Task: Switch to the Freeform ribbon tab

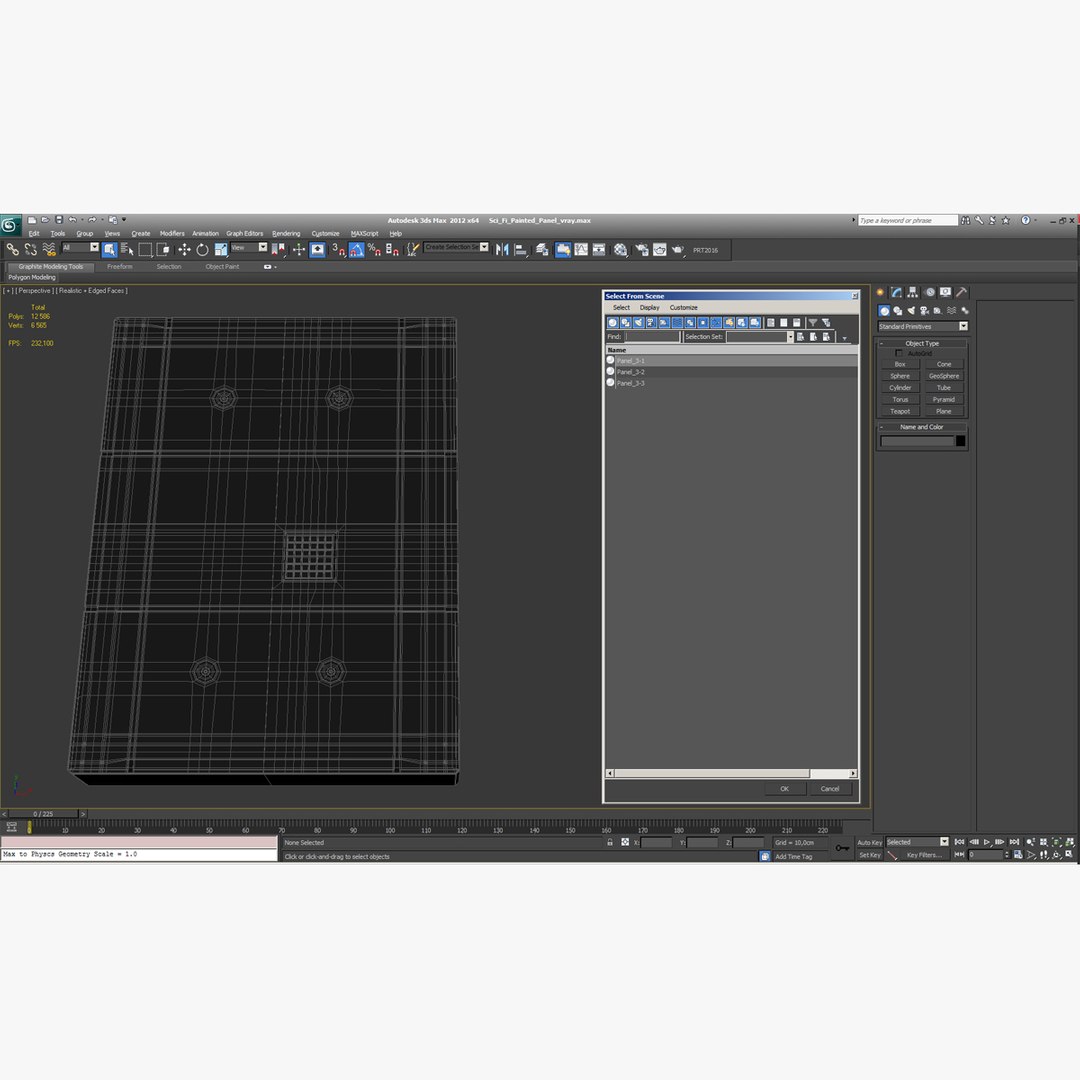Action: (x=120, y=267)
